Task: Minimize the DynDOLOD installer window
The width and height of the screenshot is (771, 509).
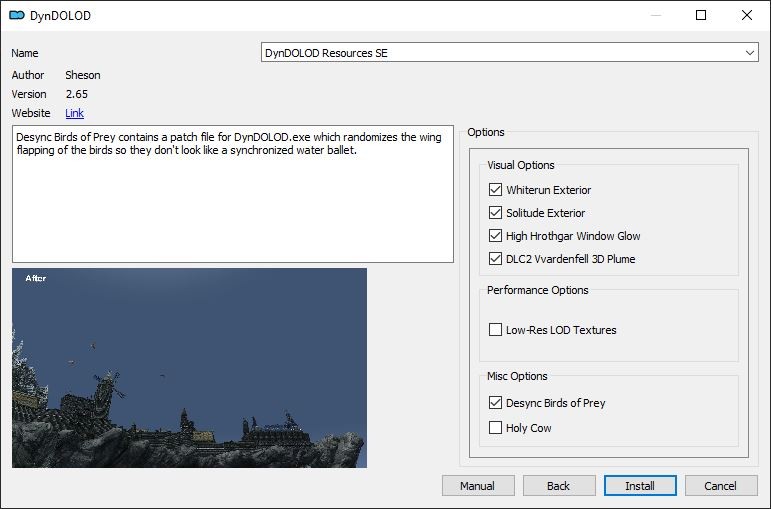Action: (x=656, y=15)
